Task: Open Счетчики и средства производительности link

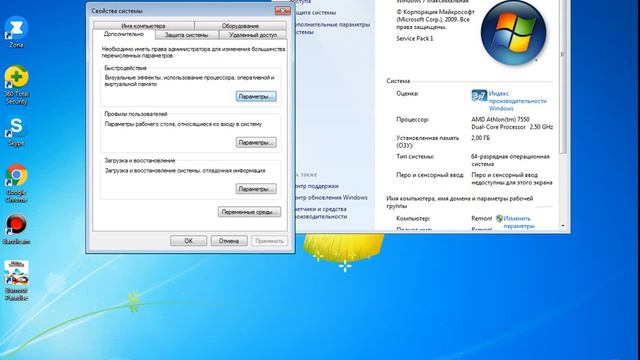Action: tap(321, 213)
